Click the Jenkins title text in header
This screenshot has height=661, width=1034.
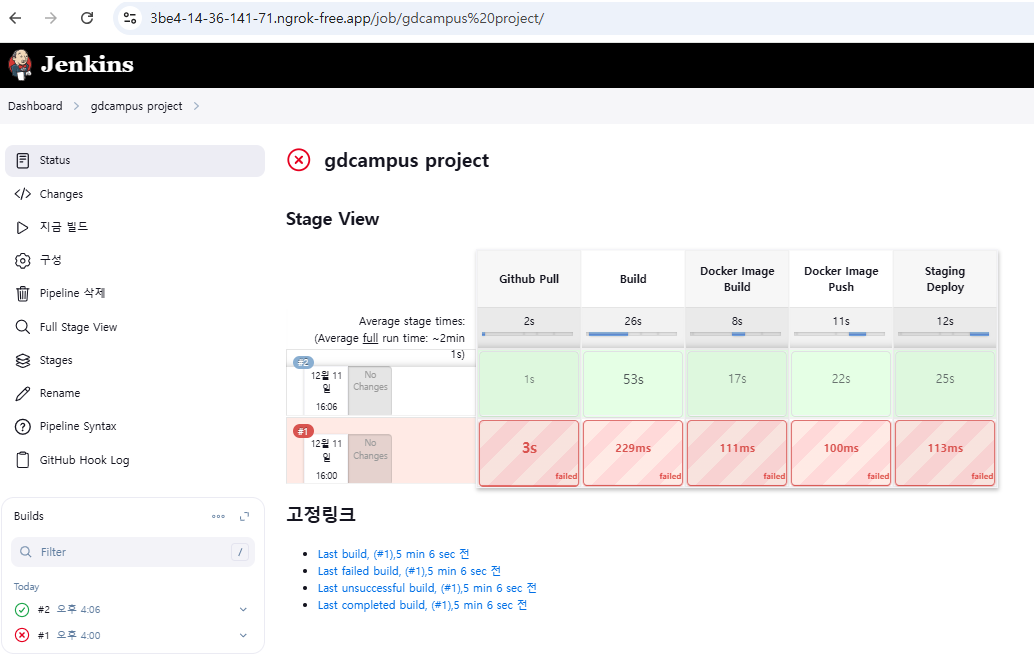coord(87,65)
